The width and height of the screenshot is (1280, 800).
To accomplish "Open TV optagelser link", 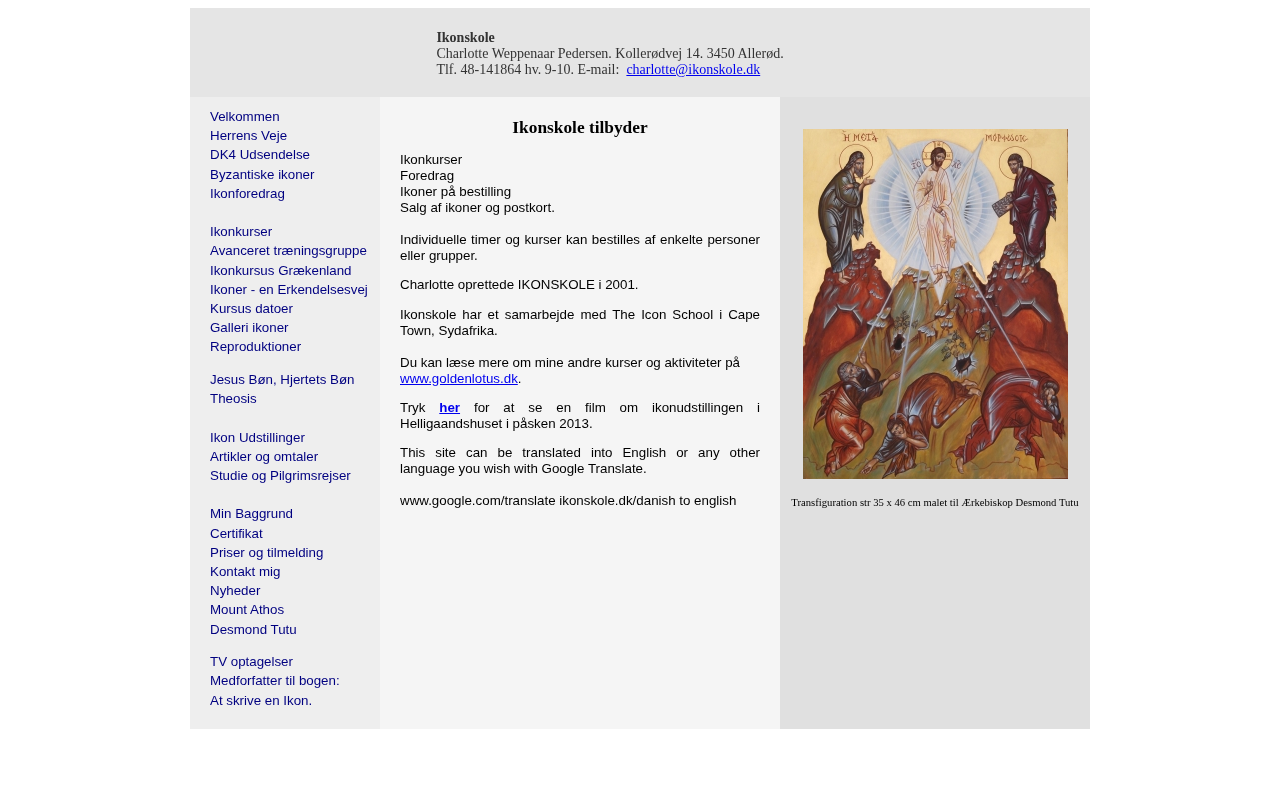I will [251, 662].
